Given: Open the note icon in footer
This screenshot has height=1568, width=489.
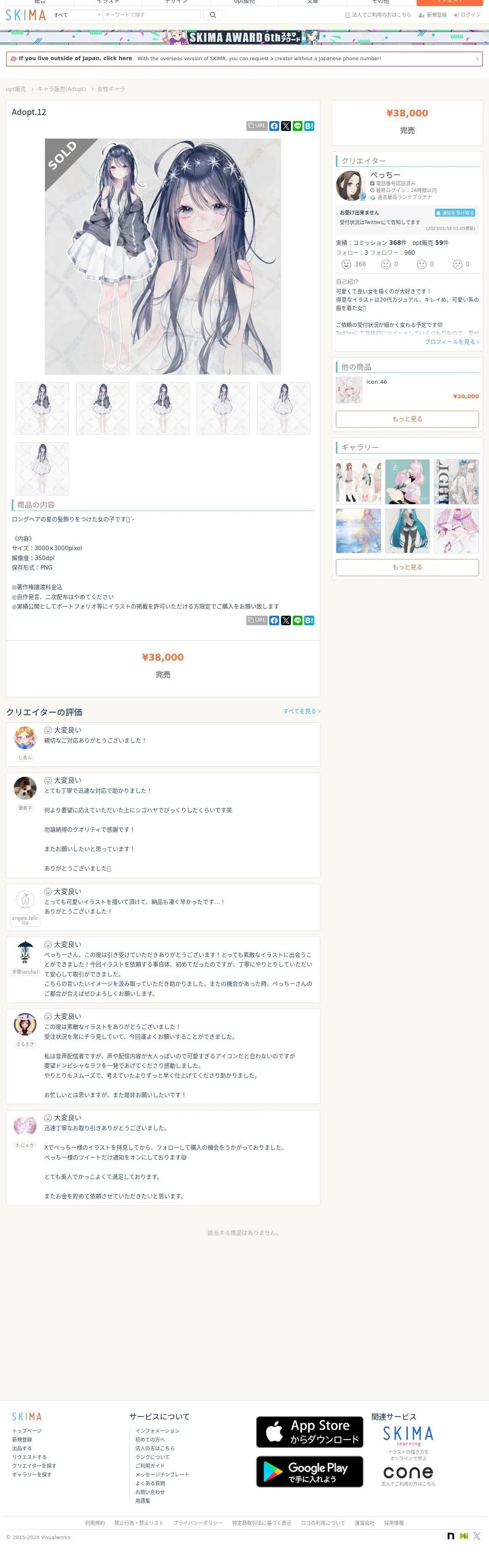Looking at the screenshot, I should pos(451,1536).
